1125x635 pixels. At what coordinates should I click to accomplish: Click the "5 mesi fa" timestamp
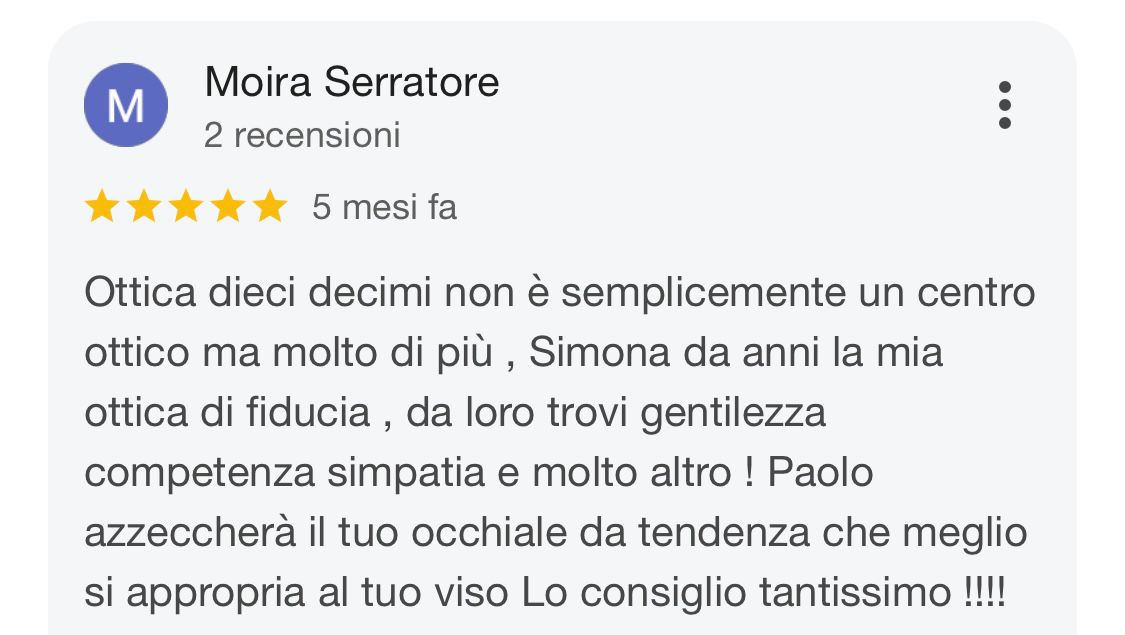384,207
